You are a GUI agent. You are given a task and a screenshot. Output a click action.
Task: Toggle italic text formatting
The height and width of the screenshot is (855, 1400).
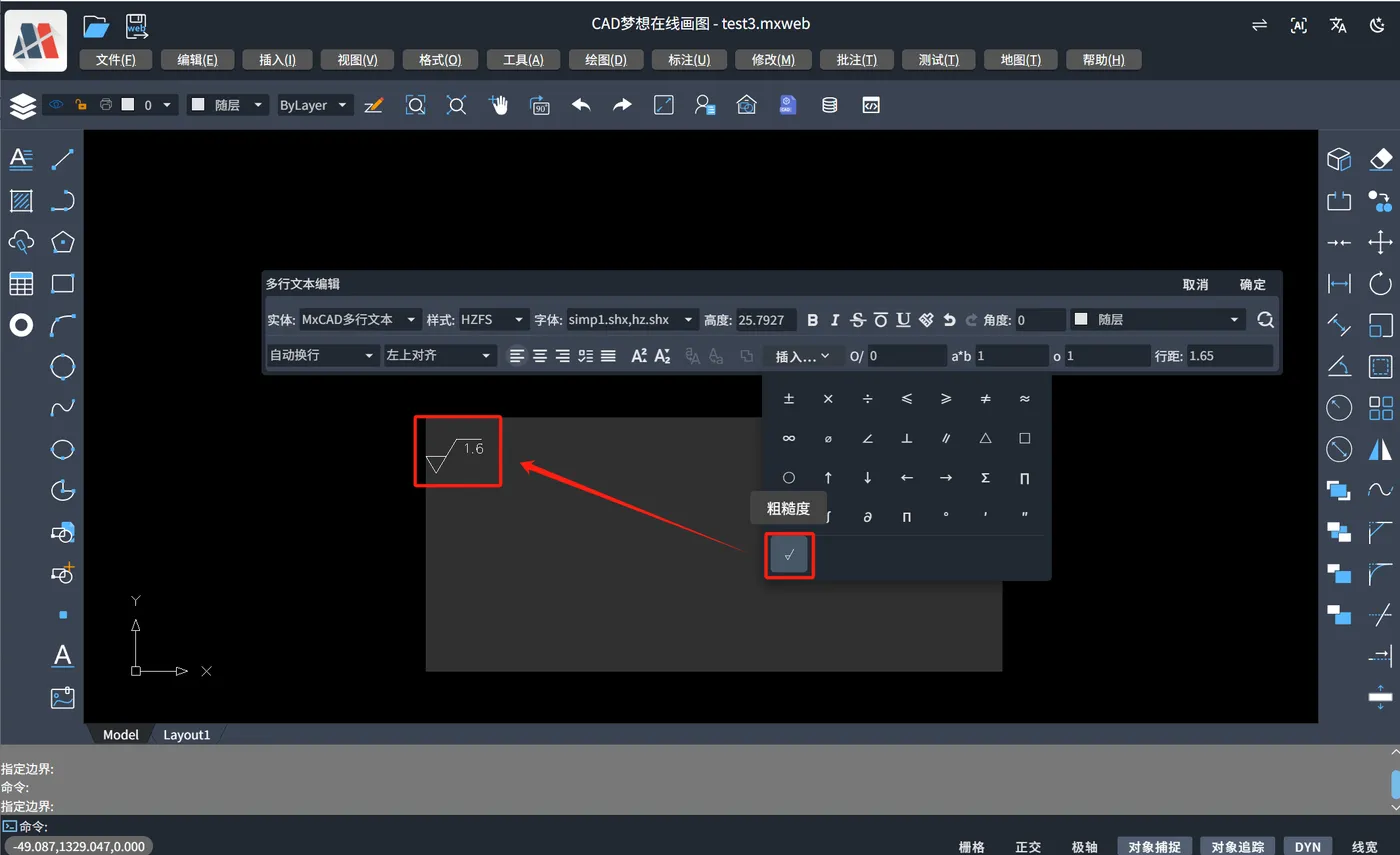point(835,320)
